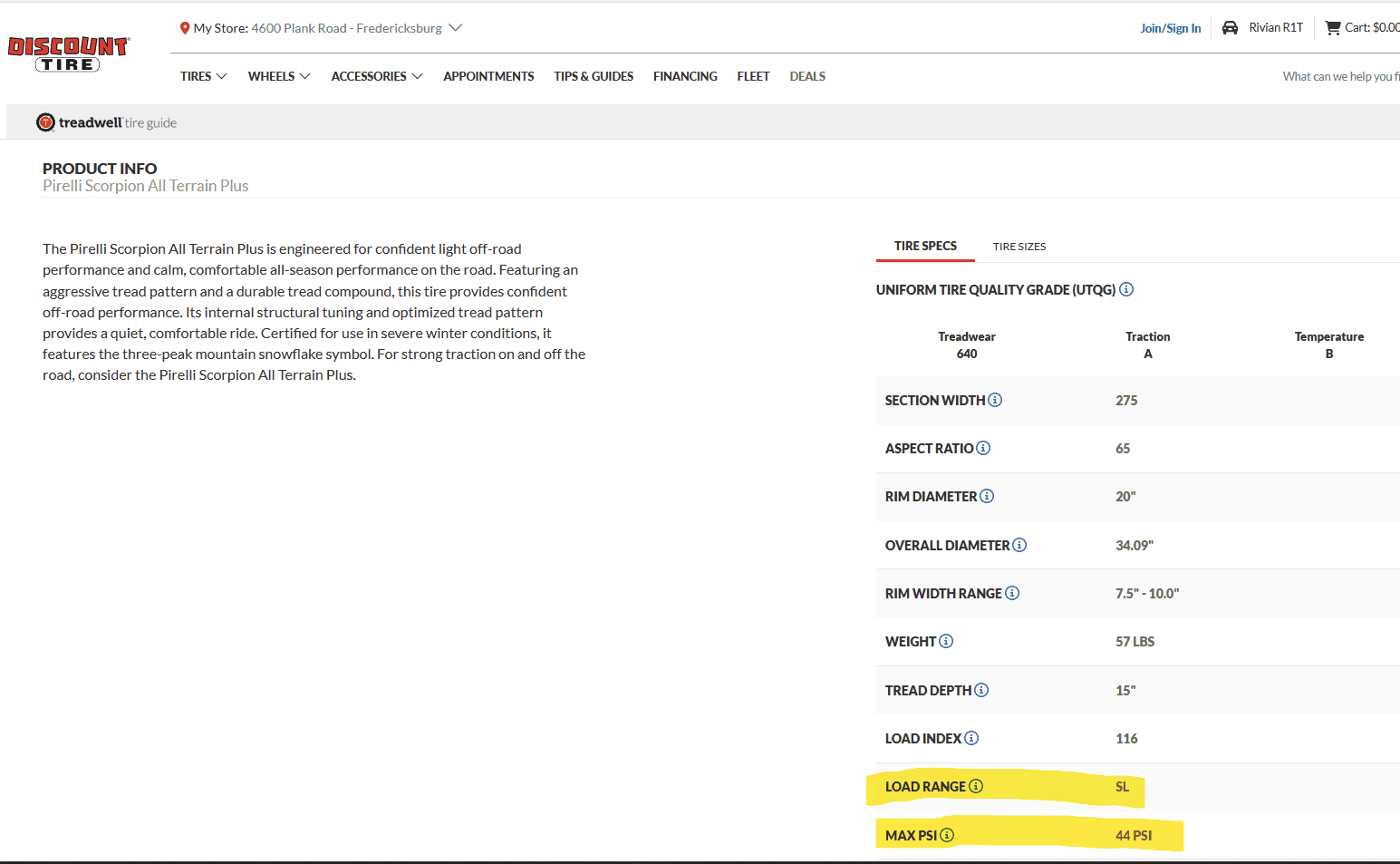The image size is (1400, 864).
Task: Open the Tires dropdown menu
Action: point(203,76)
